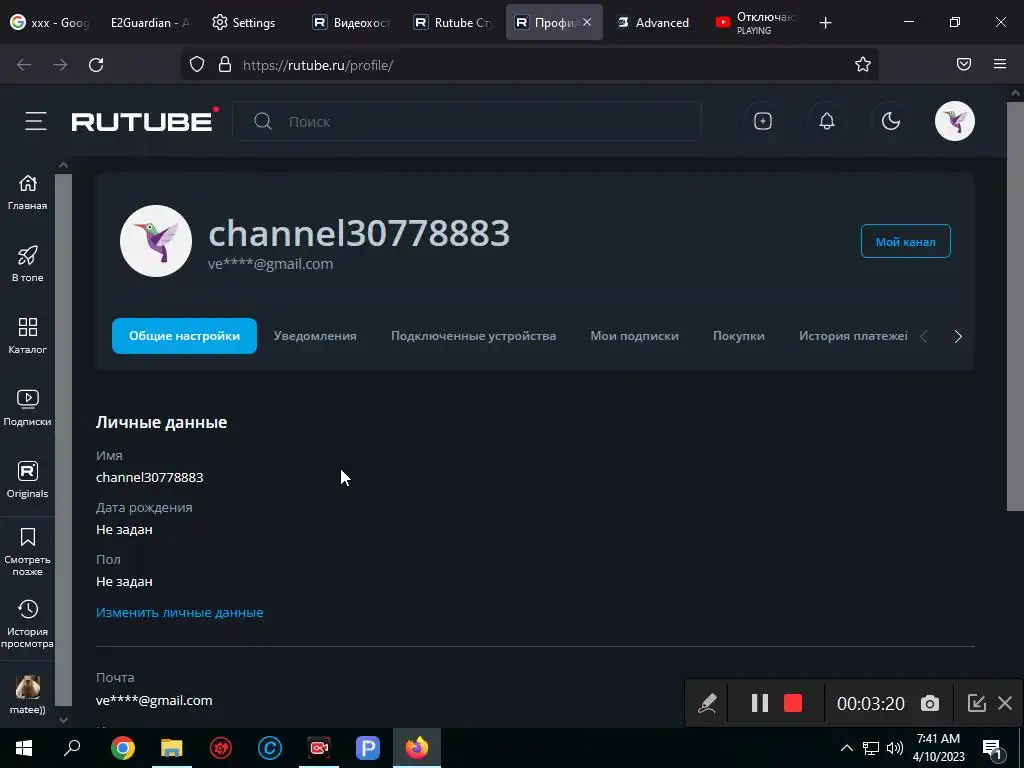Open Каталог in sidebar
1024x768 pixels.
pos(27,336)
